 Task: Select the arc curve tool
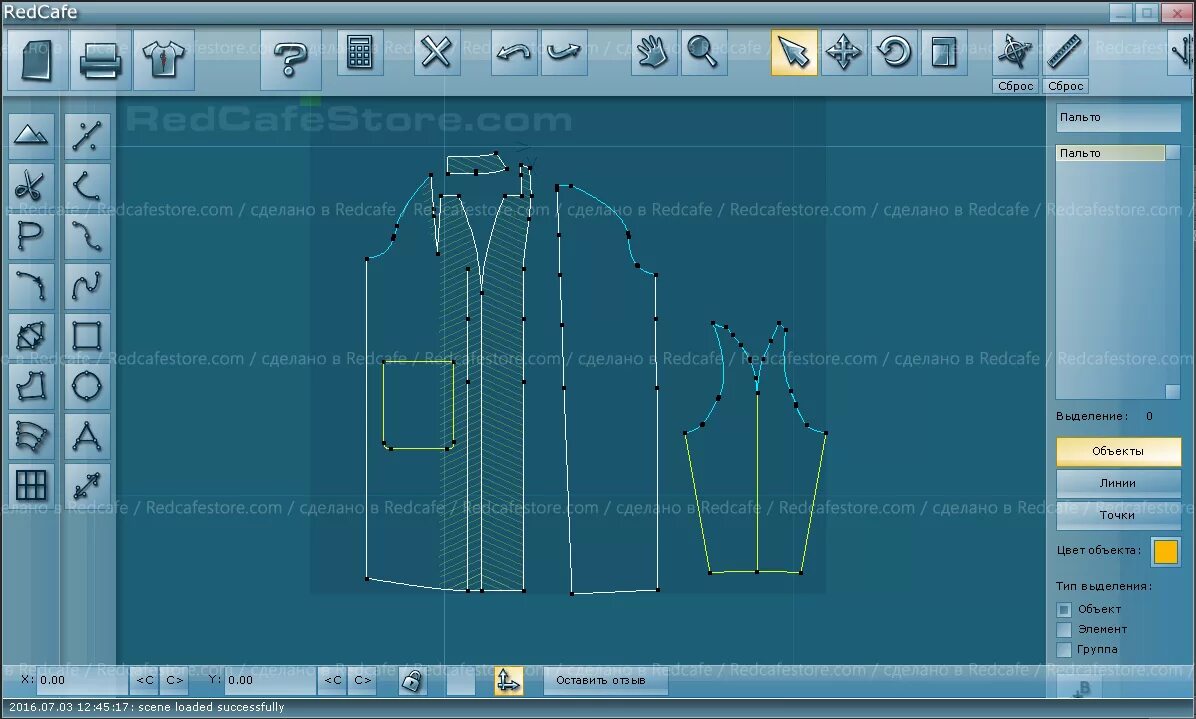[x=87, y=186]
